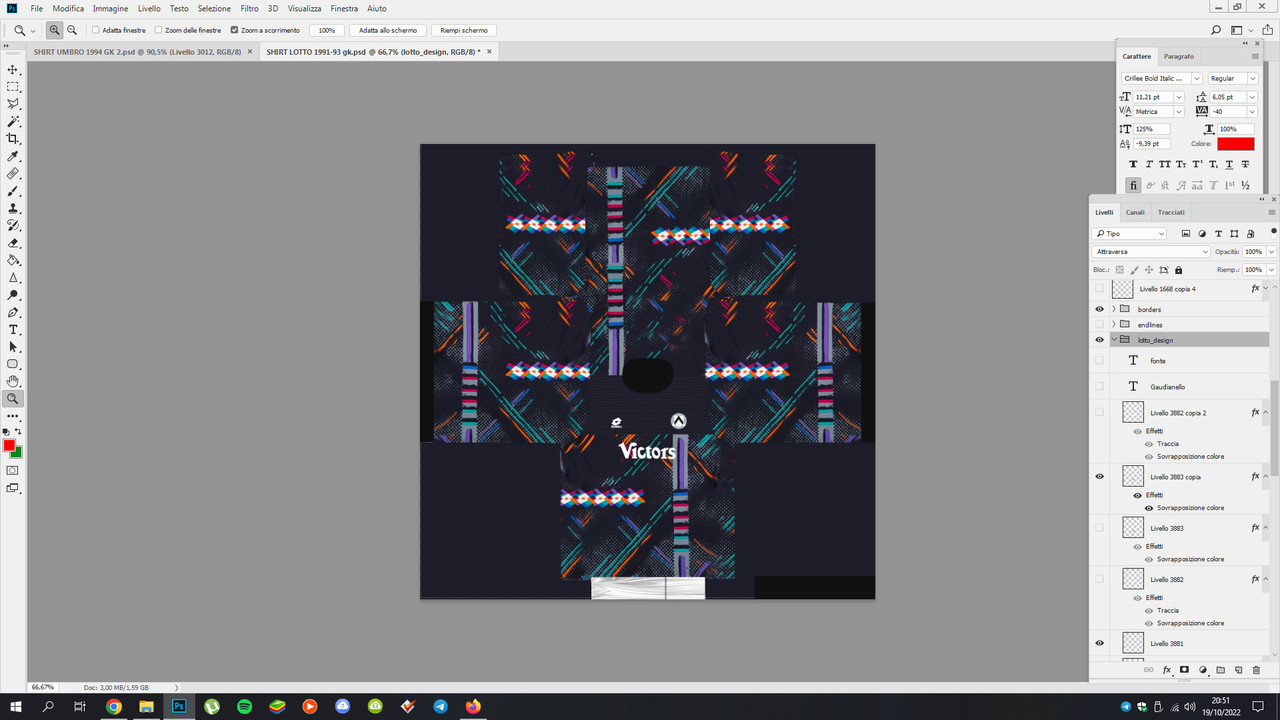Switch to Paragrafo tab
This screenshot has width=1280, height=720.
[1179, 56]
